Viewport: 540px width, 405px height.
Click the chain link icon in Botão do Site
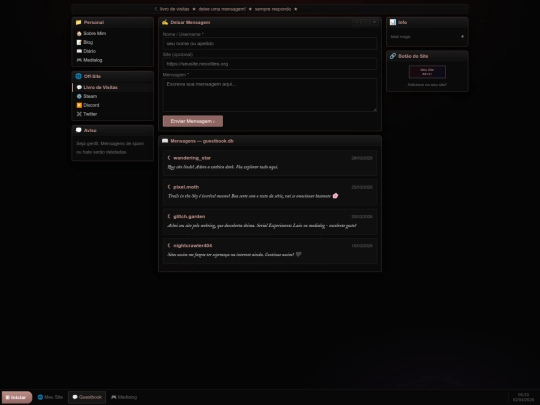(393, 56)
